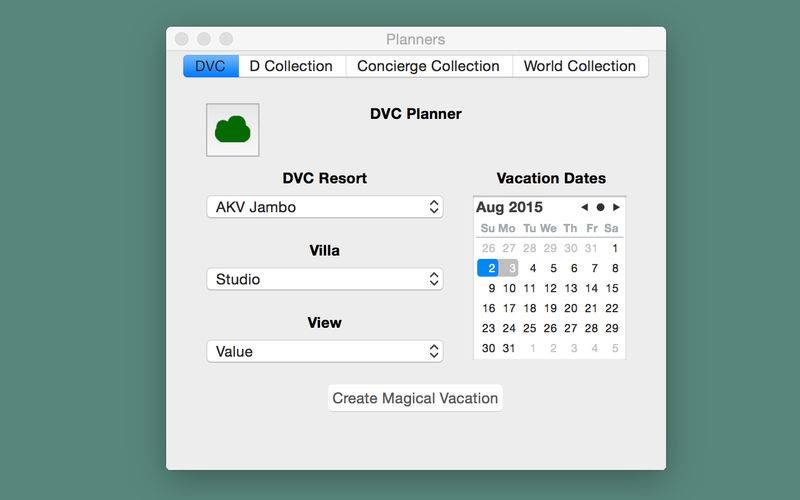Choose August 27 vacation date
The width and height of the screenshot is (800, 500).
(571, 328)
